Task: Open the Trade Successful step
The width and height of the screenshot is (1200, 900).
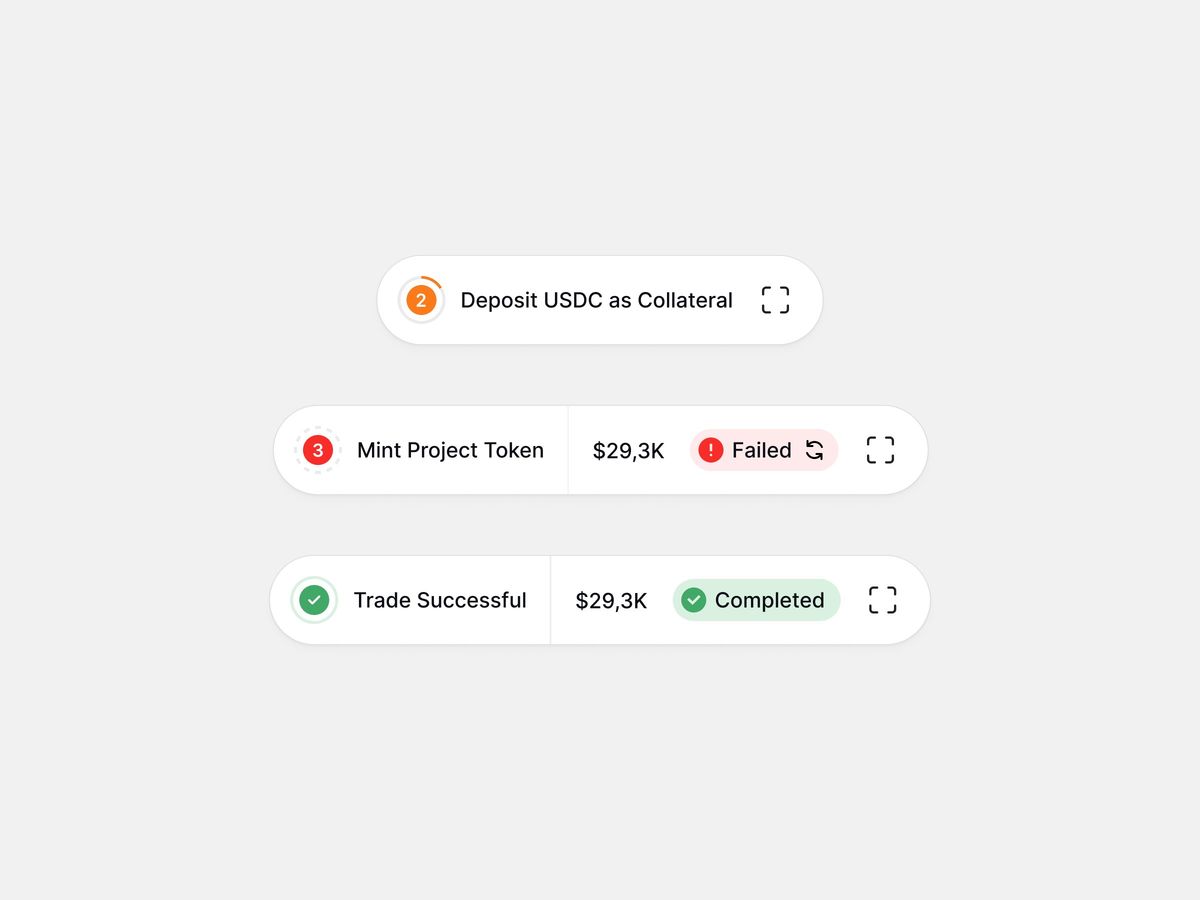Action: tap(440, 600)
